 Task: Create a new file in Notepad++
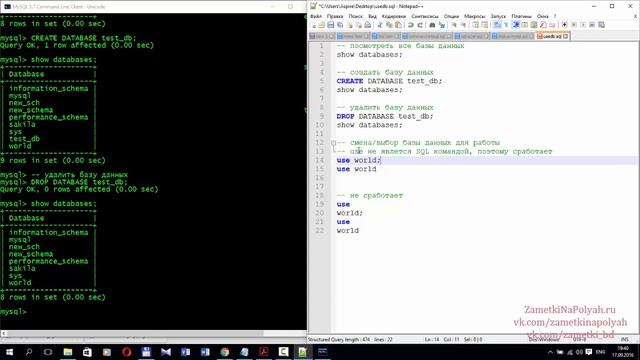click(312, 25)
